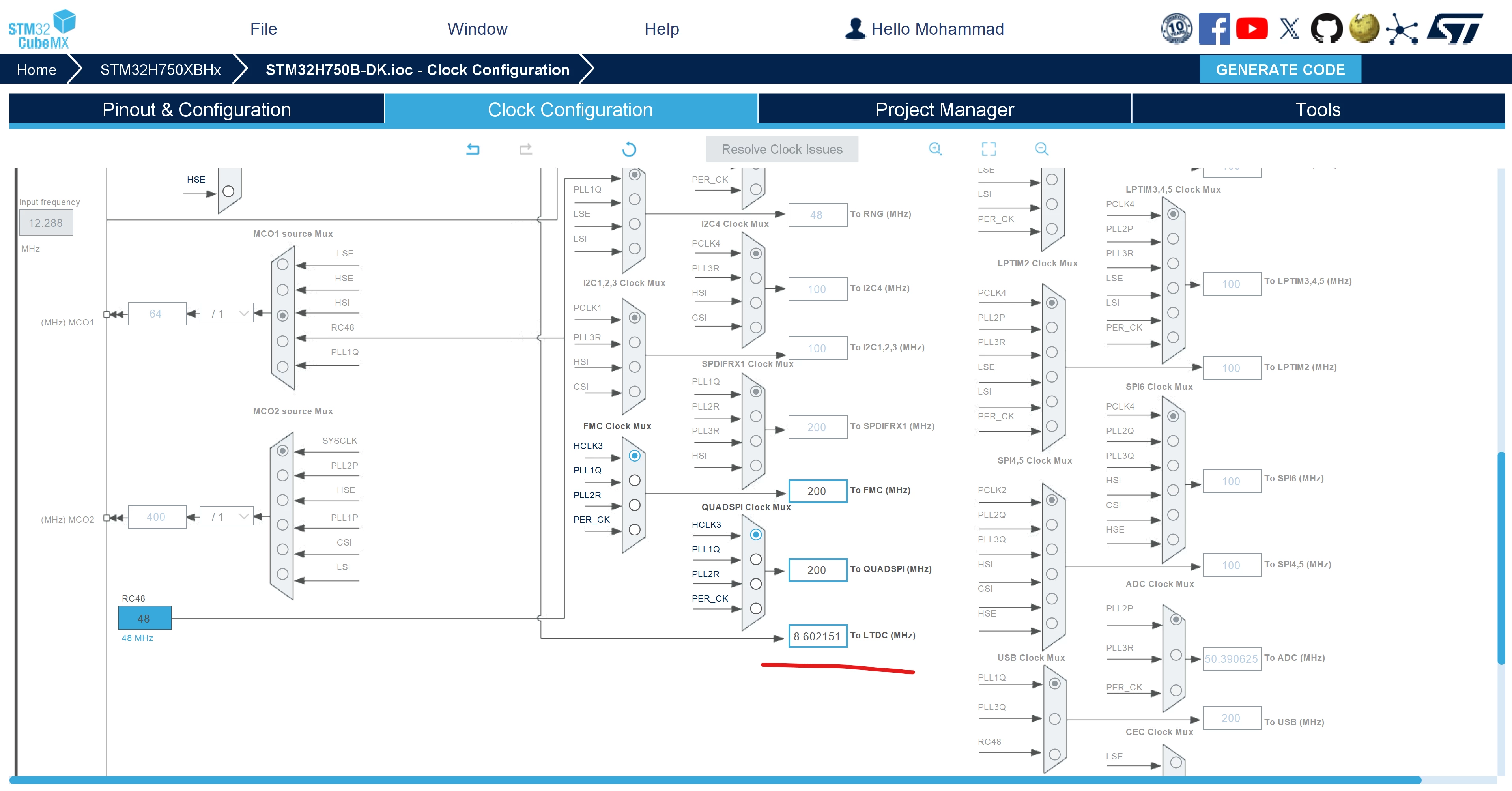This screenshot has width=1512, height=791.
Task: Click the STM32CubeMX logo
Action: coord(42,29)
